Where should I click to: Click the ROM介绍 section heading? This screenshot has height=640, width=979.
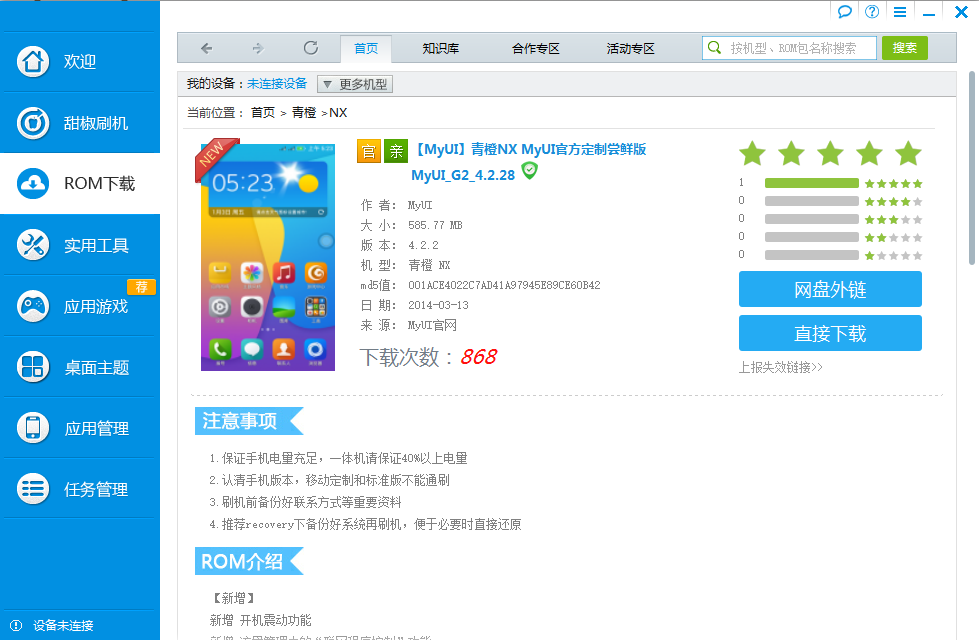(242, 561)
